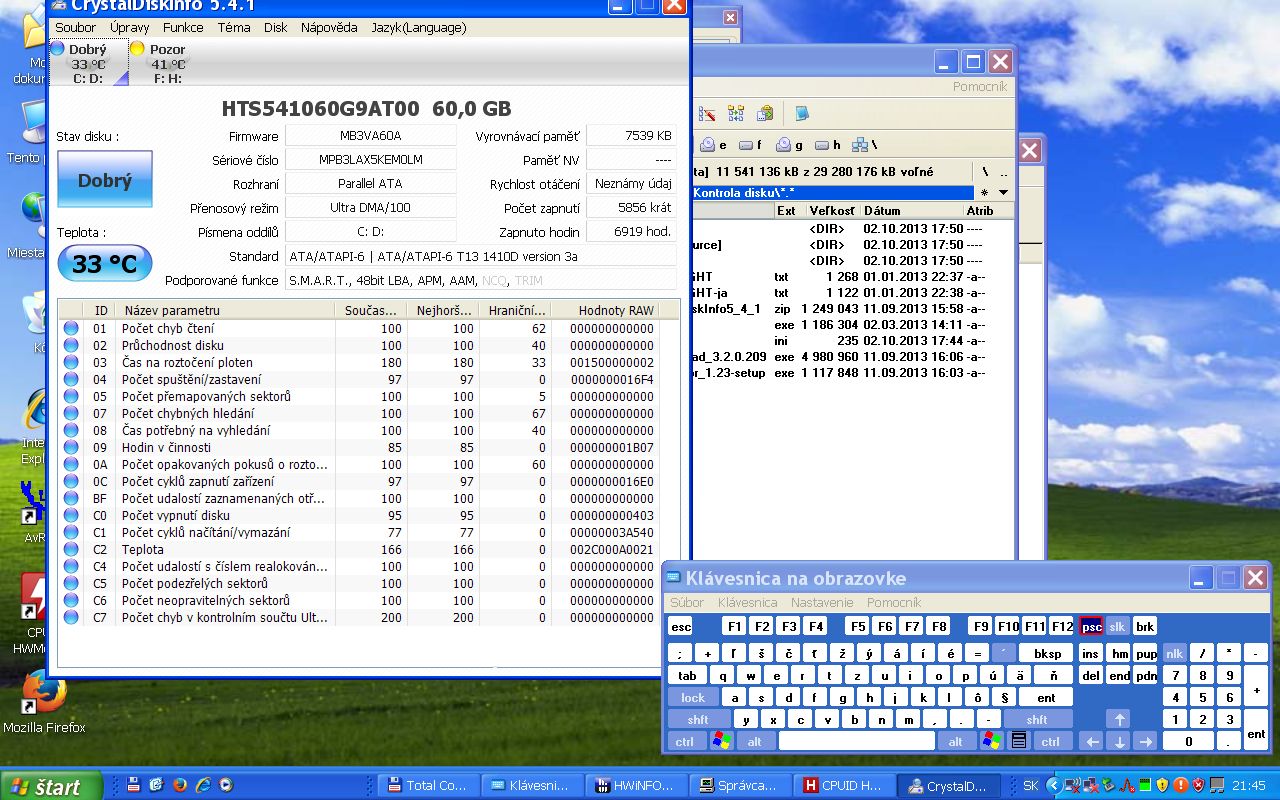Switch to Total Commander taskbar button
The height and width of the screenshot is (800, 1280).
[429, 786]
